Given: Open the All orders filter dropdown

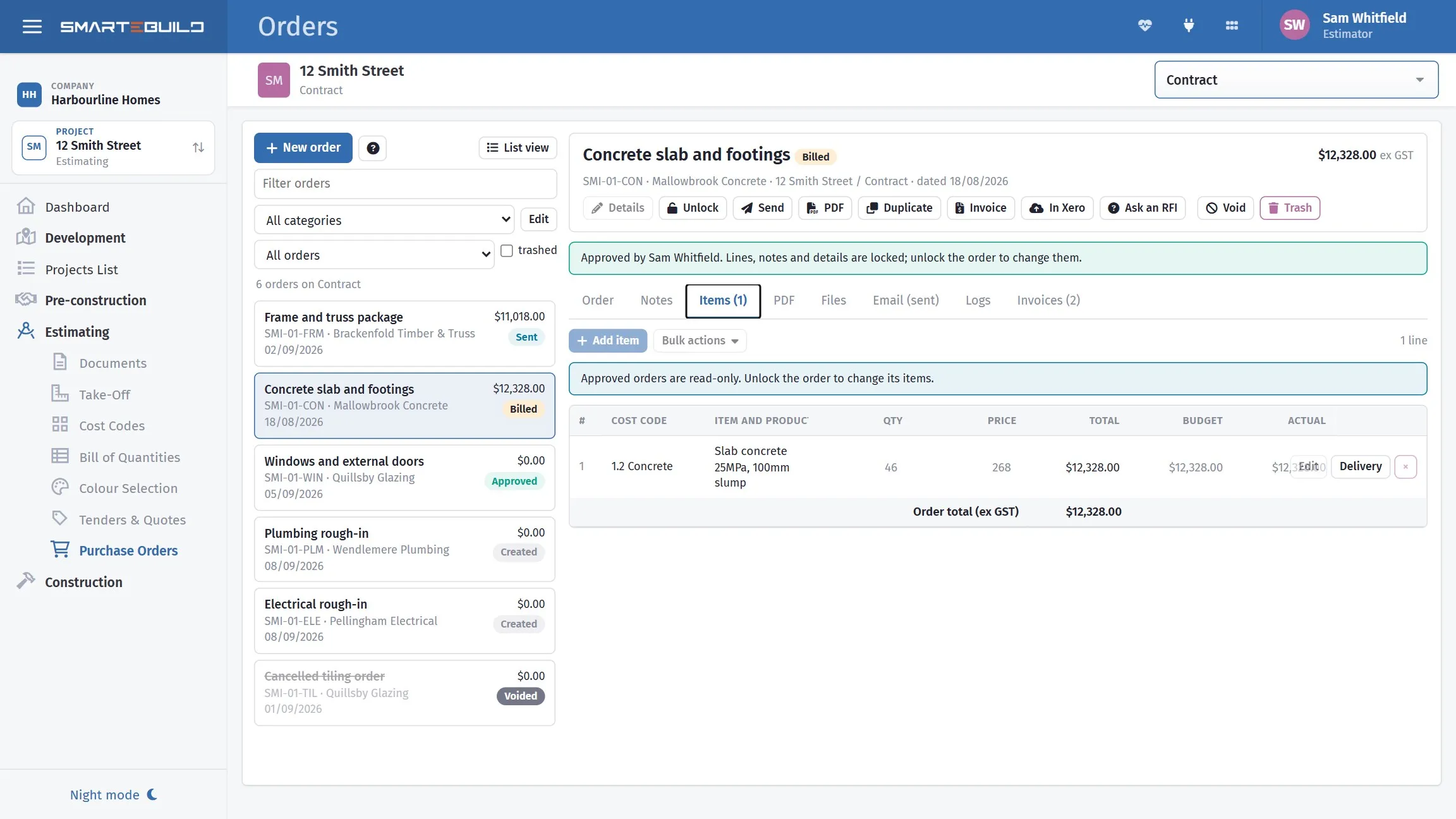Looking at the screenshot, I should click(374, 255).
